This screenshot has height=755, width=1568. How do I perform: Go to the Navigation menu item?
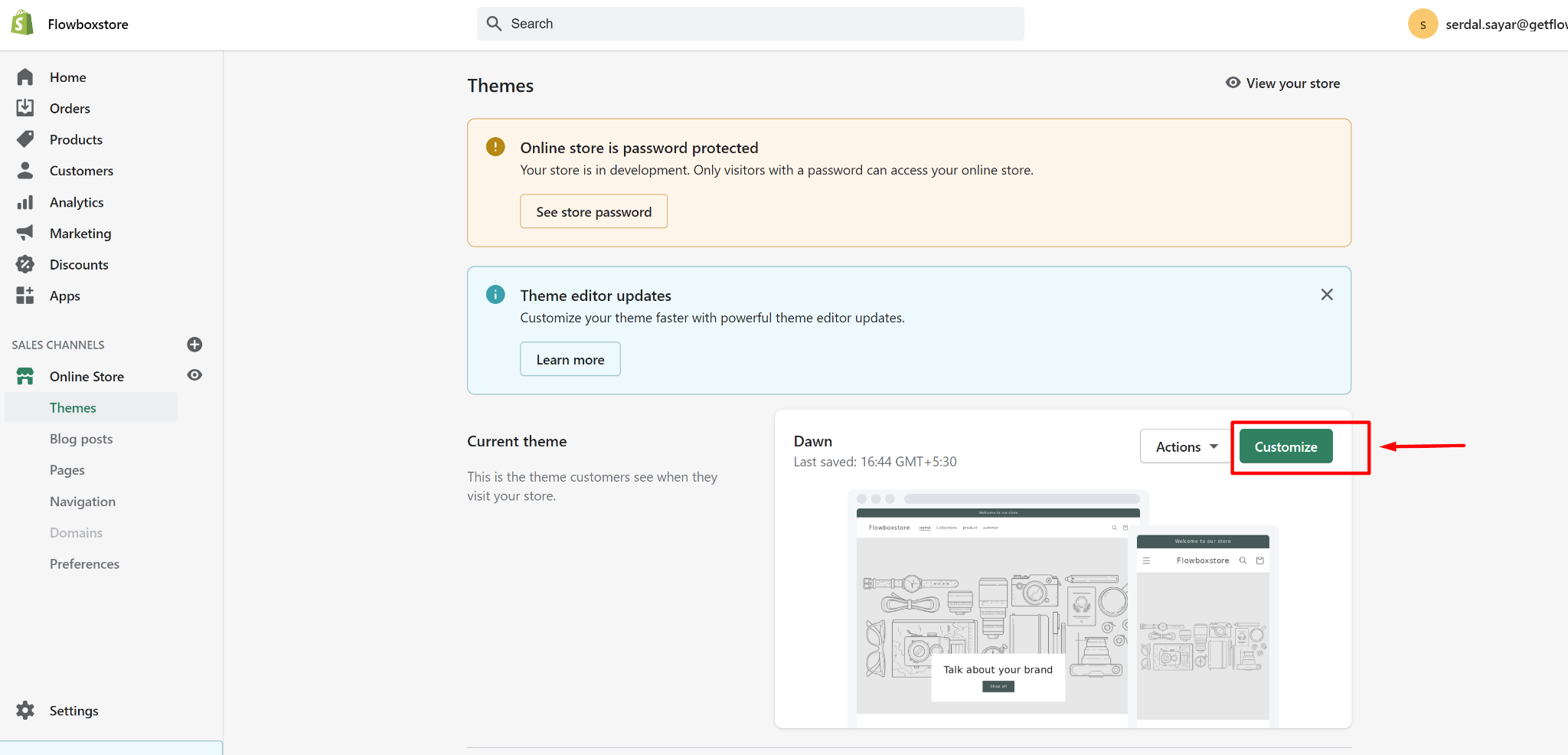pyautogui.click(x=83, y=502)
